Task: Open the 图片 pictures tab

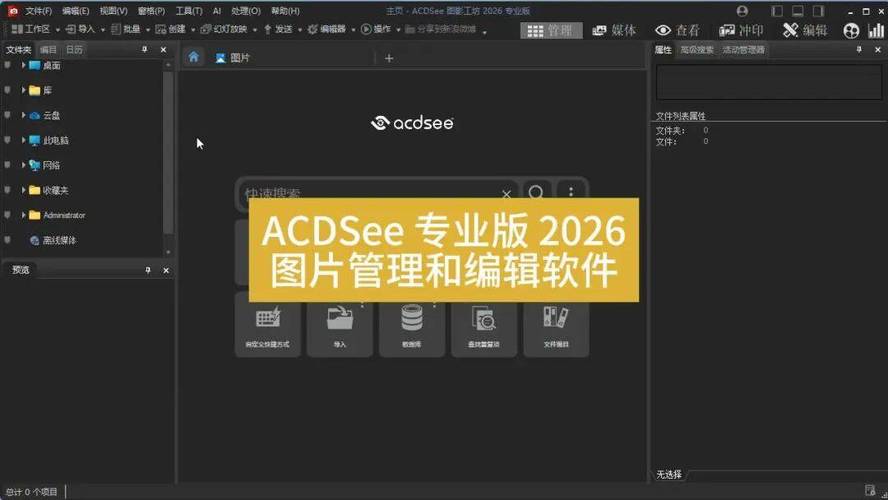Action: coord(233,58)
